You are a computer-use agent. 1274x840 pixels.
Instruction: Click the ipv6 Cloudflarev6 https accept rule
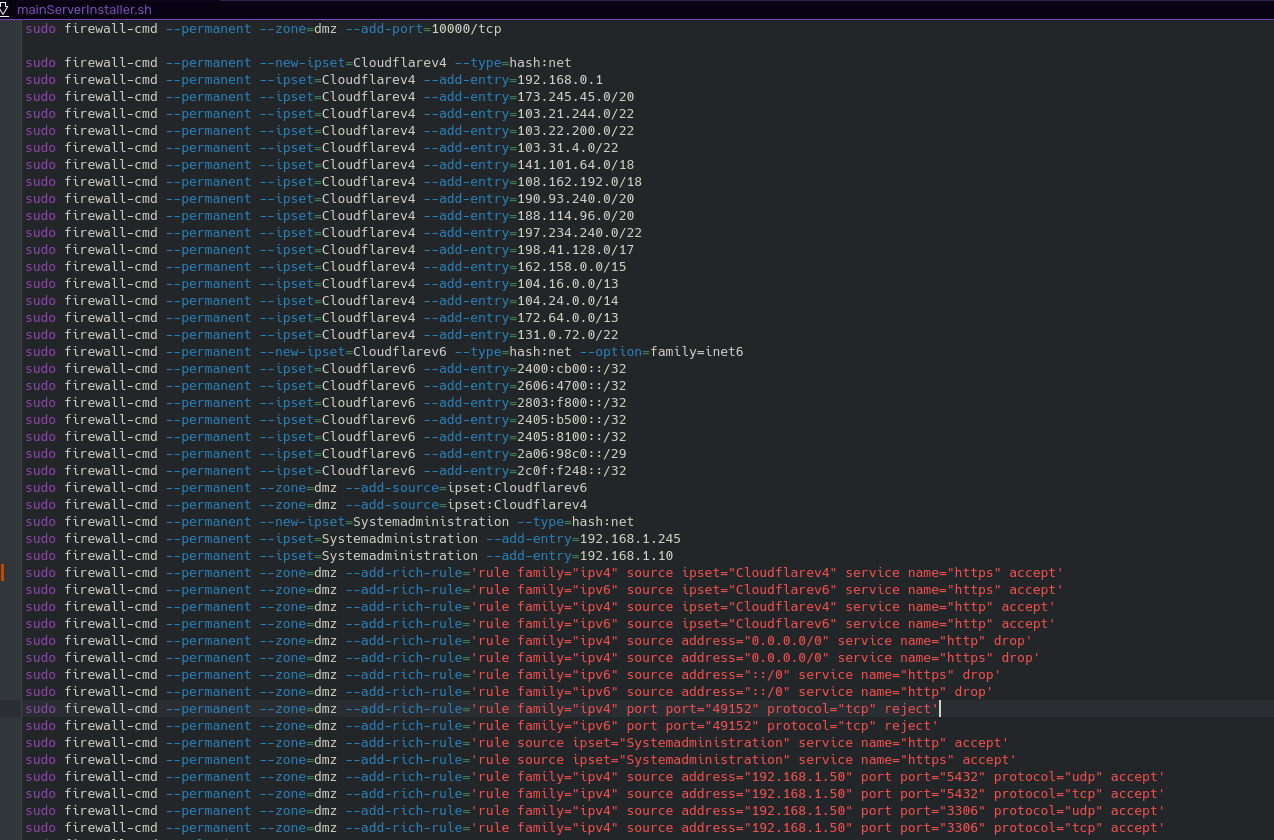point(544,590)
